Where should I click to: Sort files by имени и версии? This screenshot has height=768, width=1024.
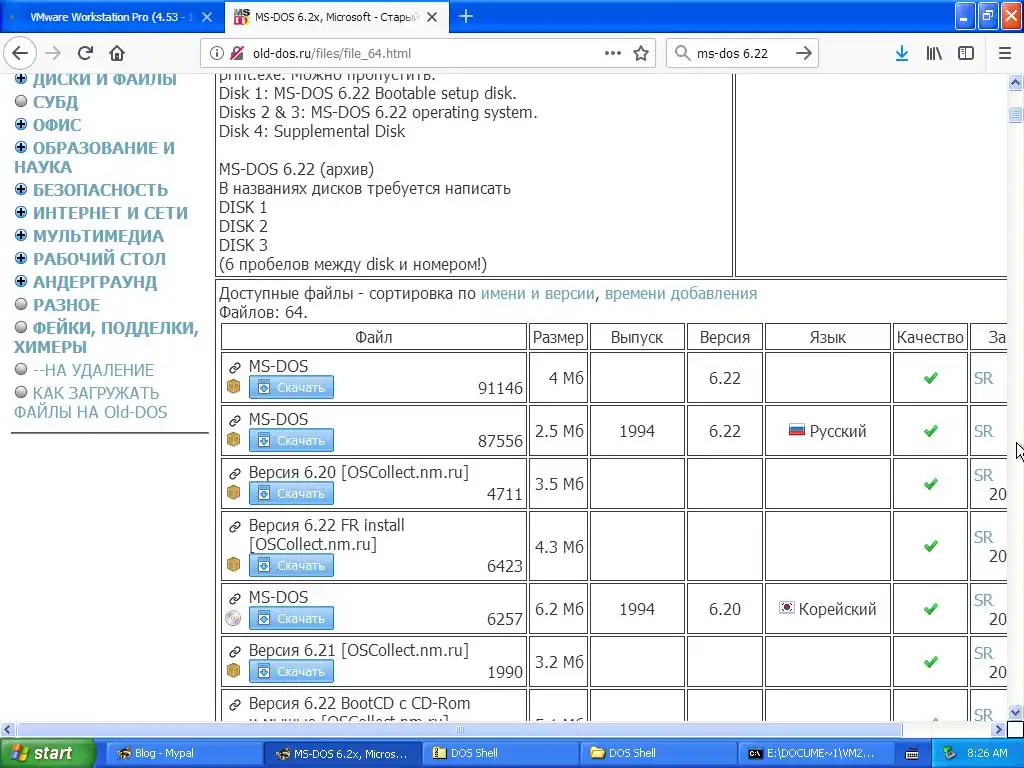(x=537, y=294)
